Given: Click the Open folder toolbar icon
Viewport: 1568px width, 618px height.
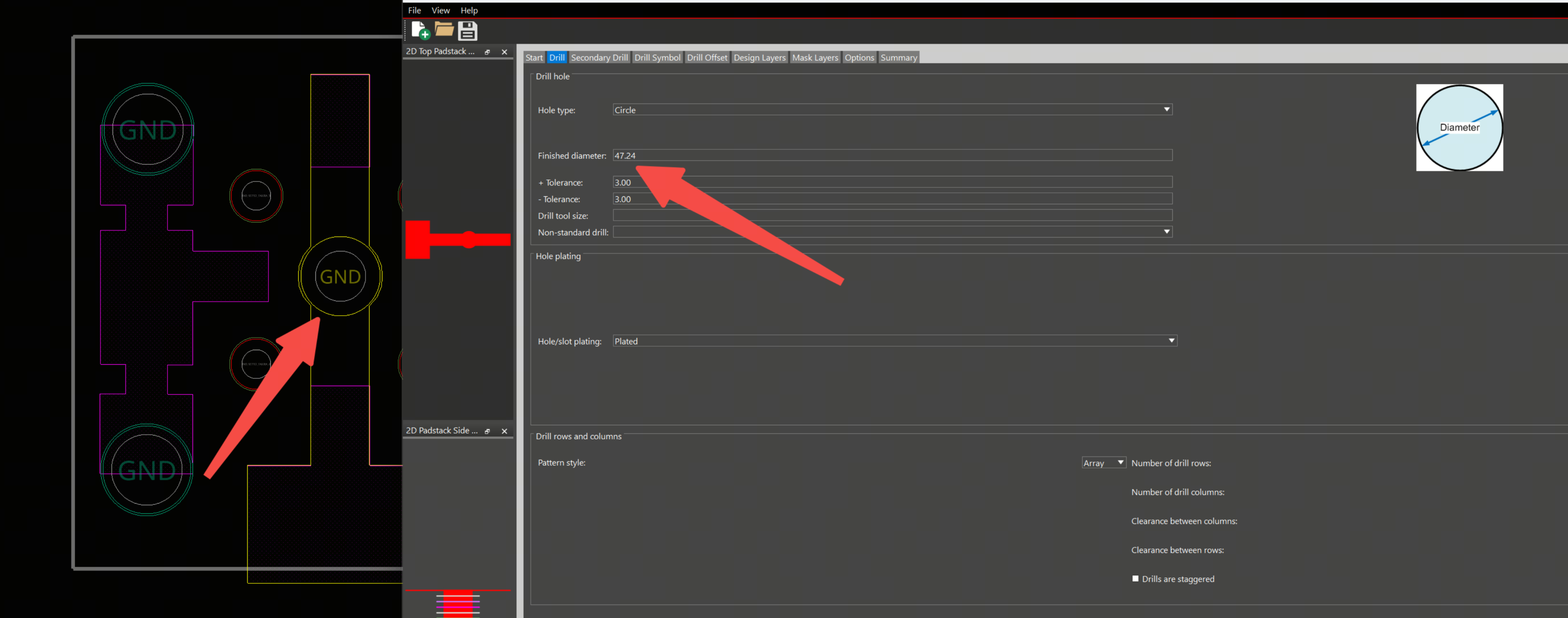Looking at the screenshot, I should [x=444, y=29].
